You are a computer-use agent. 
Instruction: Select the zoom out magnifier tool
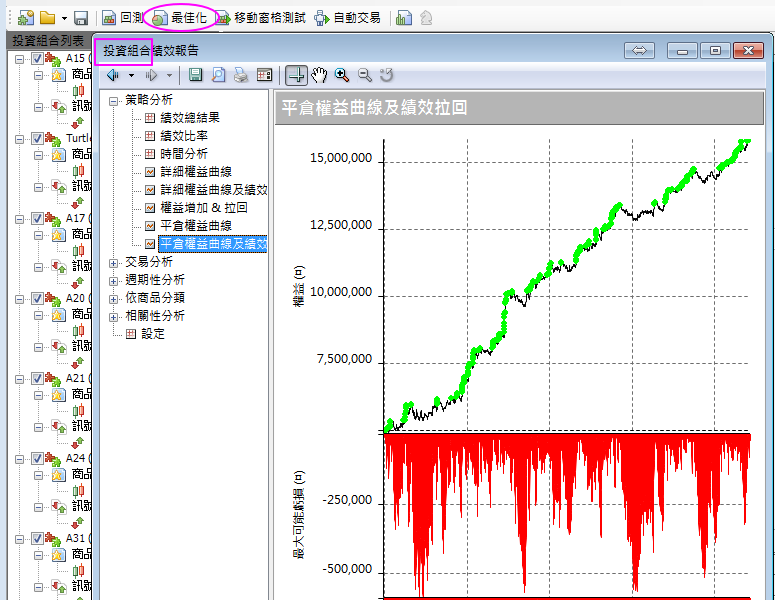[364, 75]
